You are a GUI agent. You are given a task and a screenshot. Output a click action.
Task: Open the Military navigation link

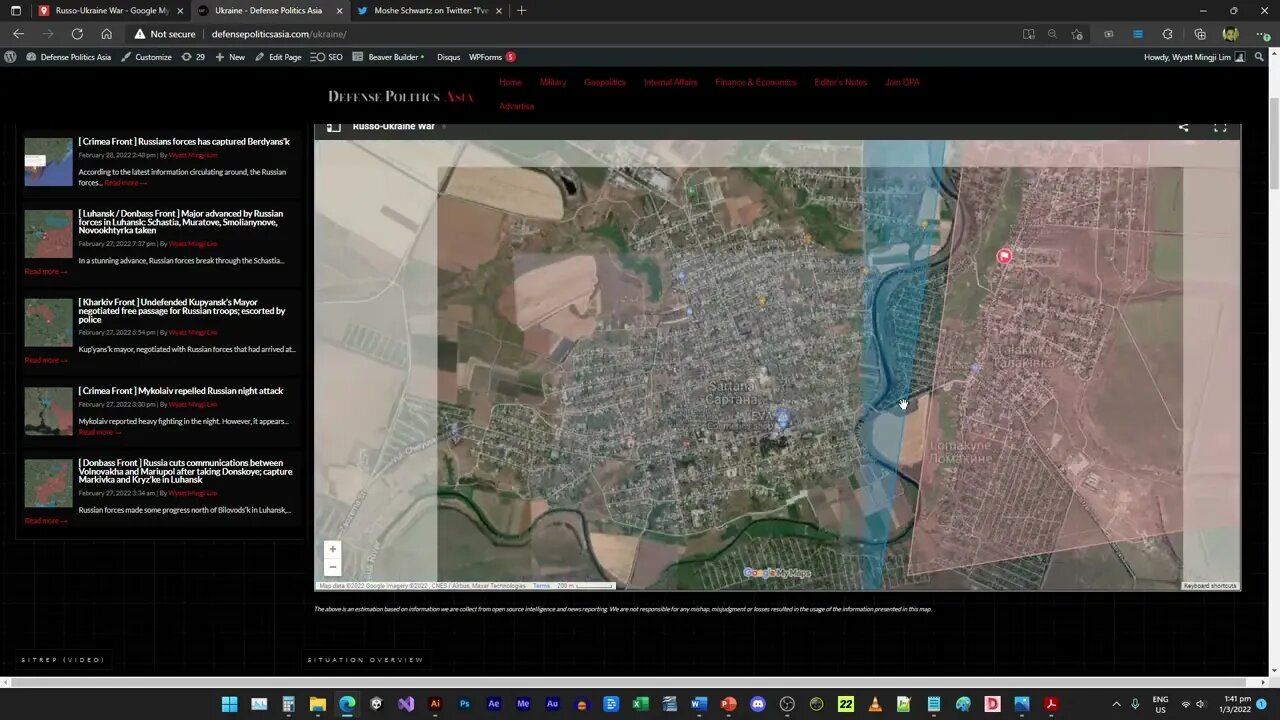coord(553,82)
